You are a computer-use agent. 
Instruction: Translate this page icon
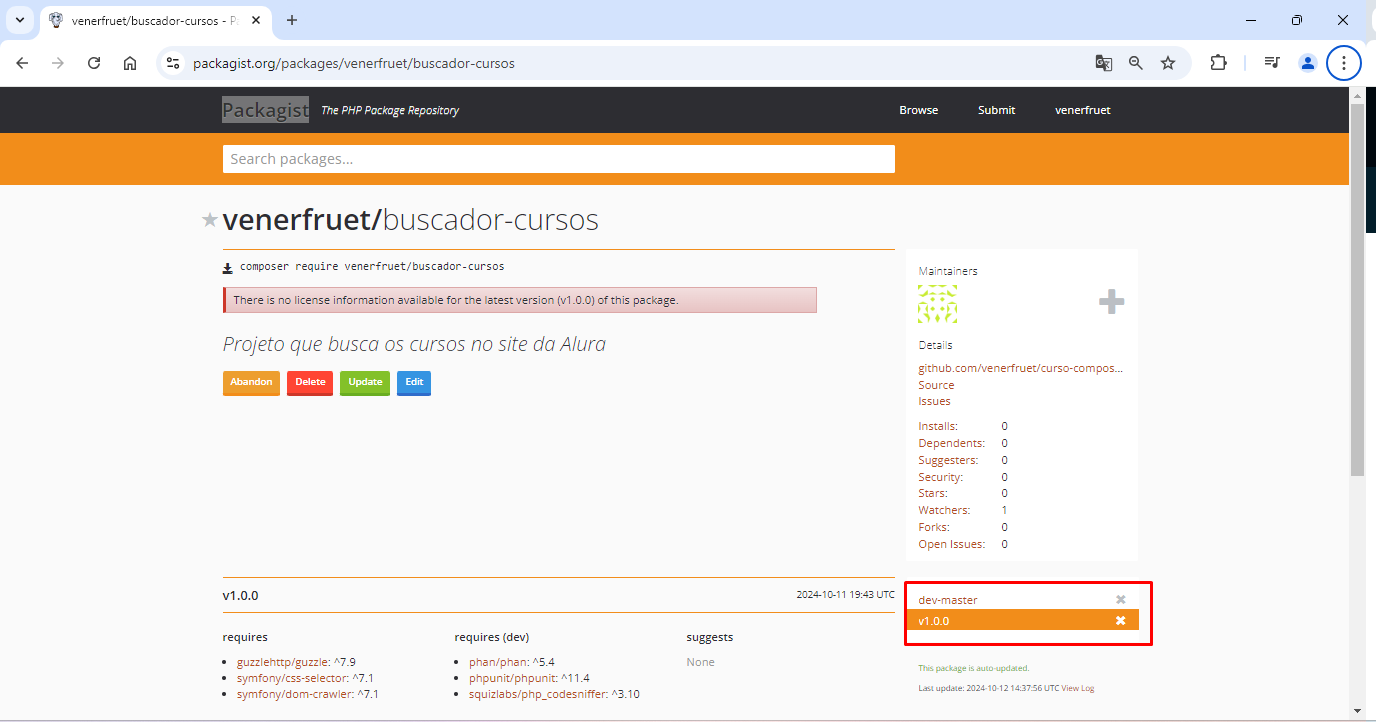pyautogui.click(x=1104, y=63)
